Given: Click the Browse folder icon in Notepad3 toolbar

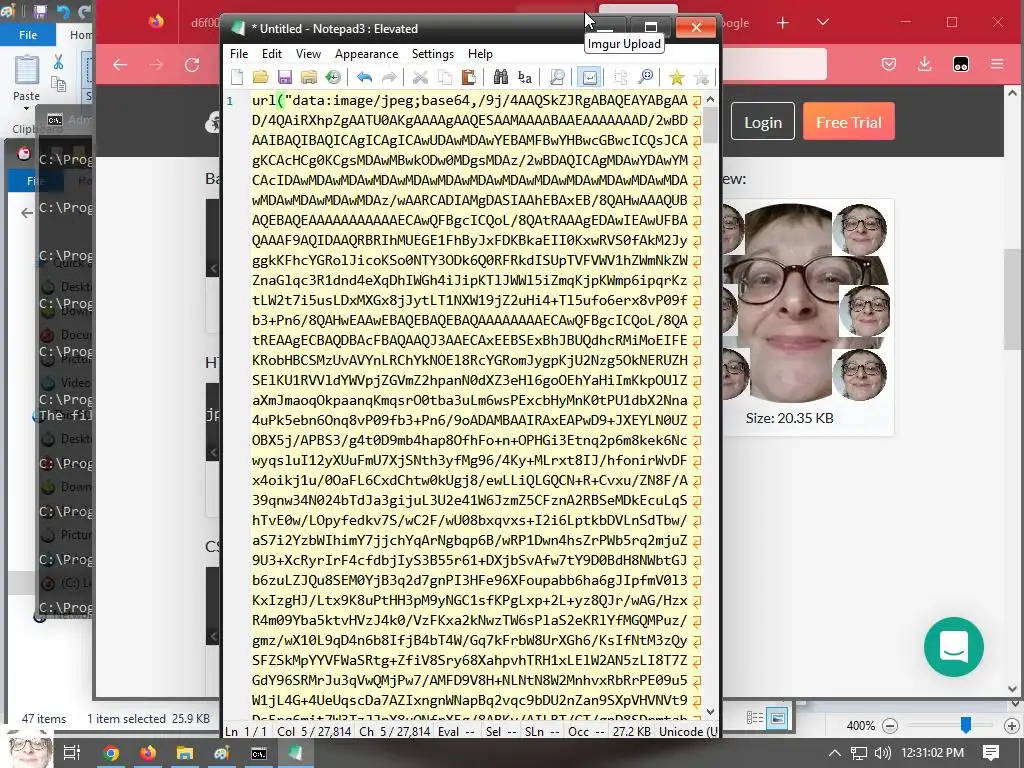Looking at the screenshot, I should (308, 77).
